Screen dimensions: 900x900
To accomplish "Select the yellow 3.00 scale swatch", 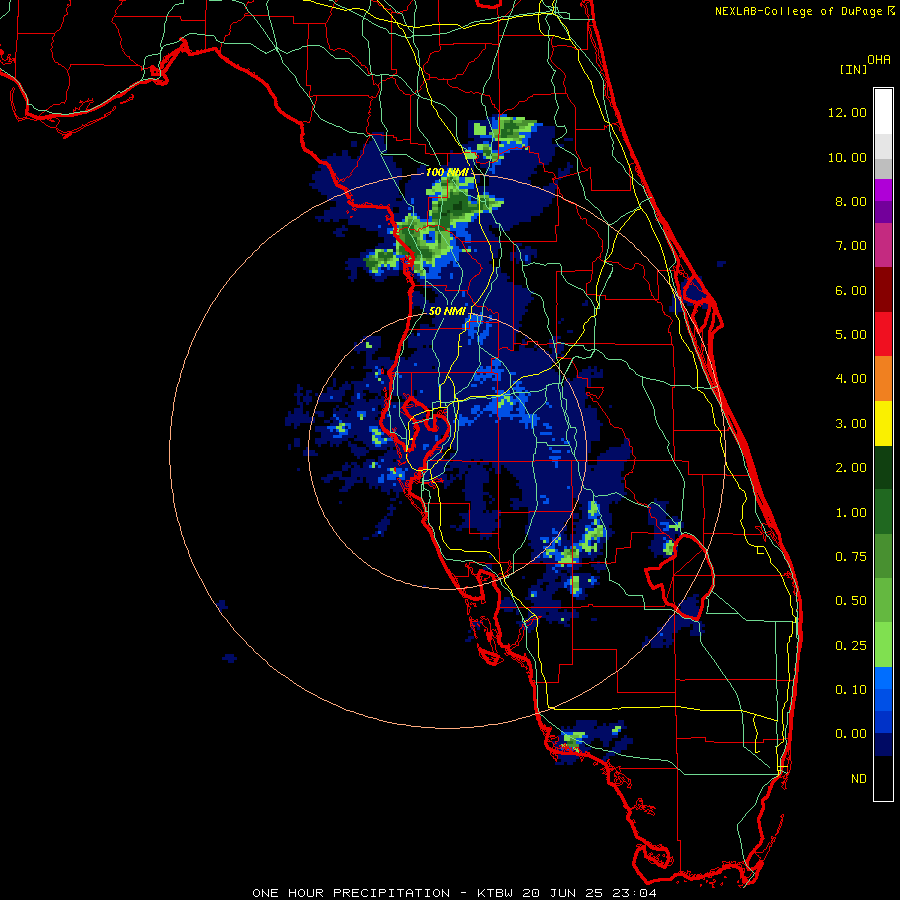I will (x=883, y=423).
